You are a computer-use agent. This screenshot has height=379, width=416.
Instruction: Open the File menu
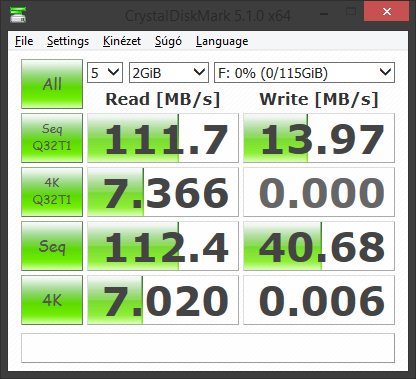click(24, 41)
